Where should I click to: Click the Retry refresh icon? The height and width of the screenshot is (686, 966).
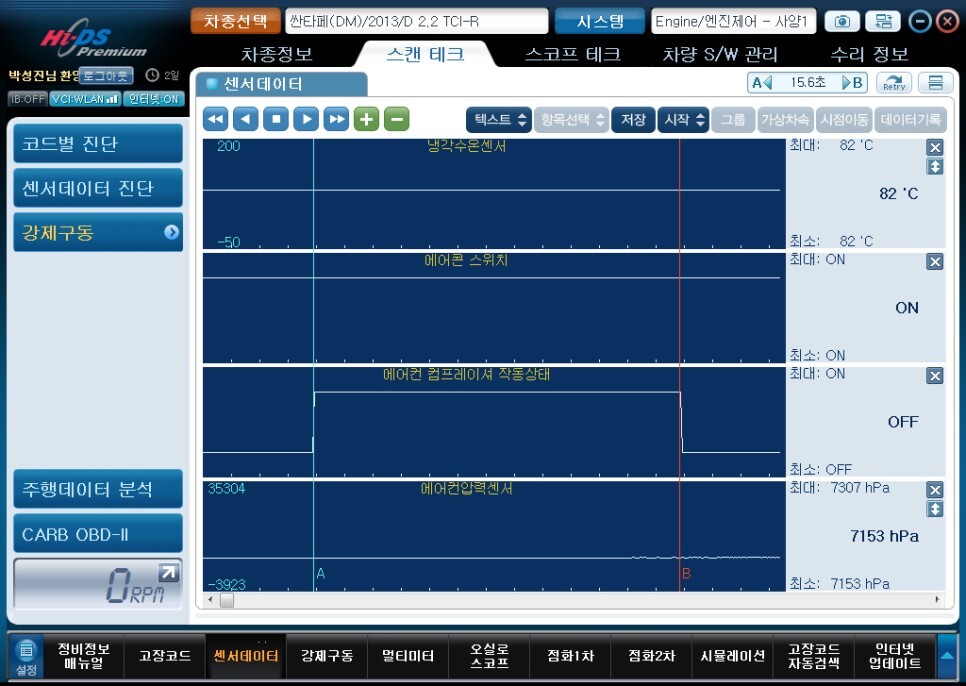894,83
